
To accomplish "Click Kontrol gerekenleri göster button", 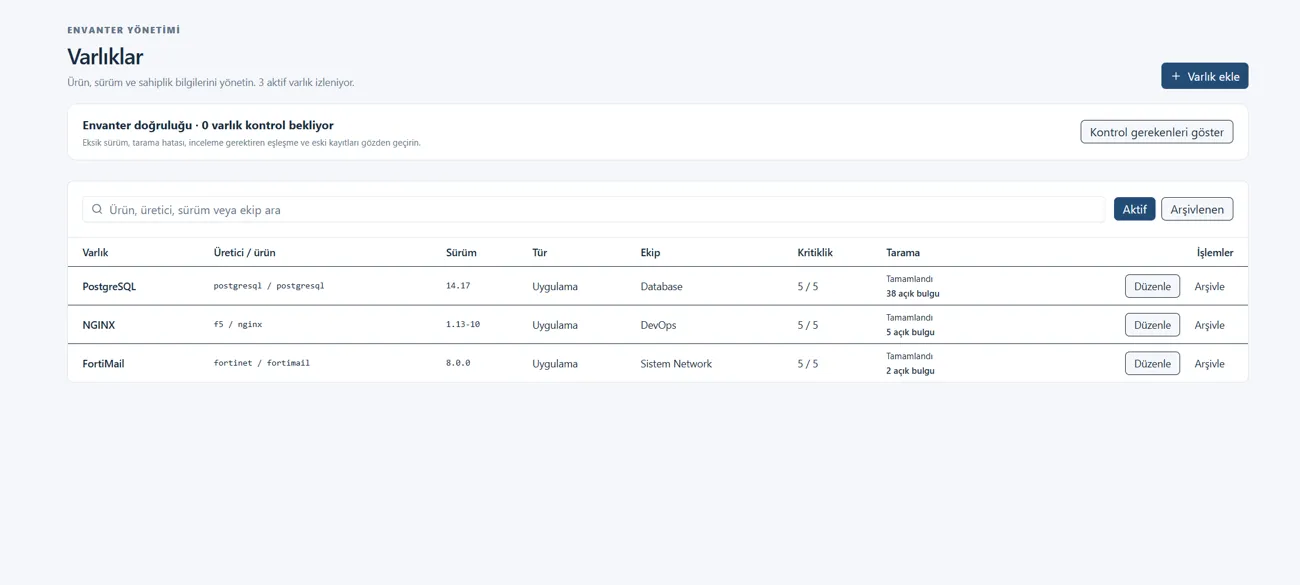I will pos(1157,132).
